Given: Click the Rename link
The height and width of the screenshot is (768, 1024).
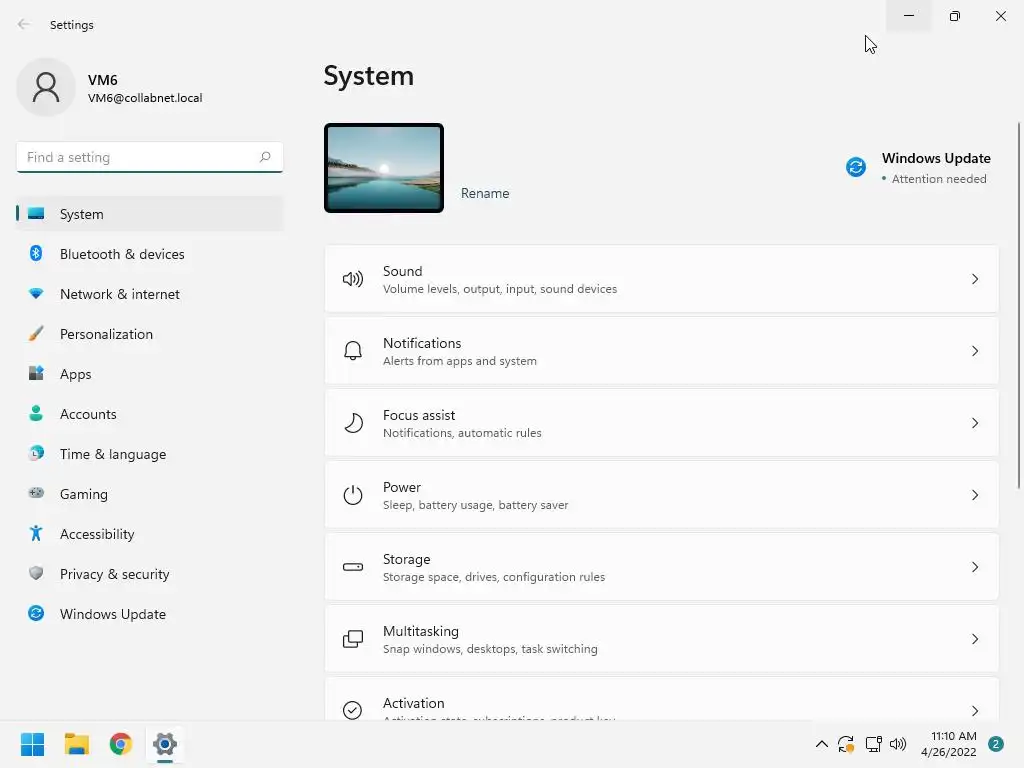Looking at the screenshot, I should tap(485, 193).
